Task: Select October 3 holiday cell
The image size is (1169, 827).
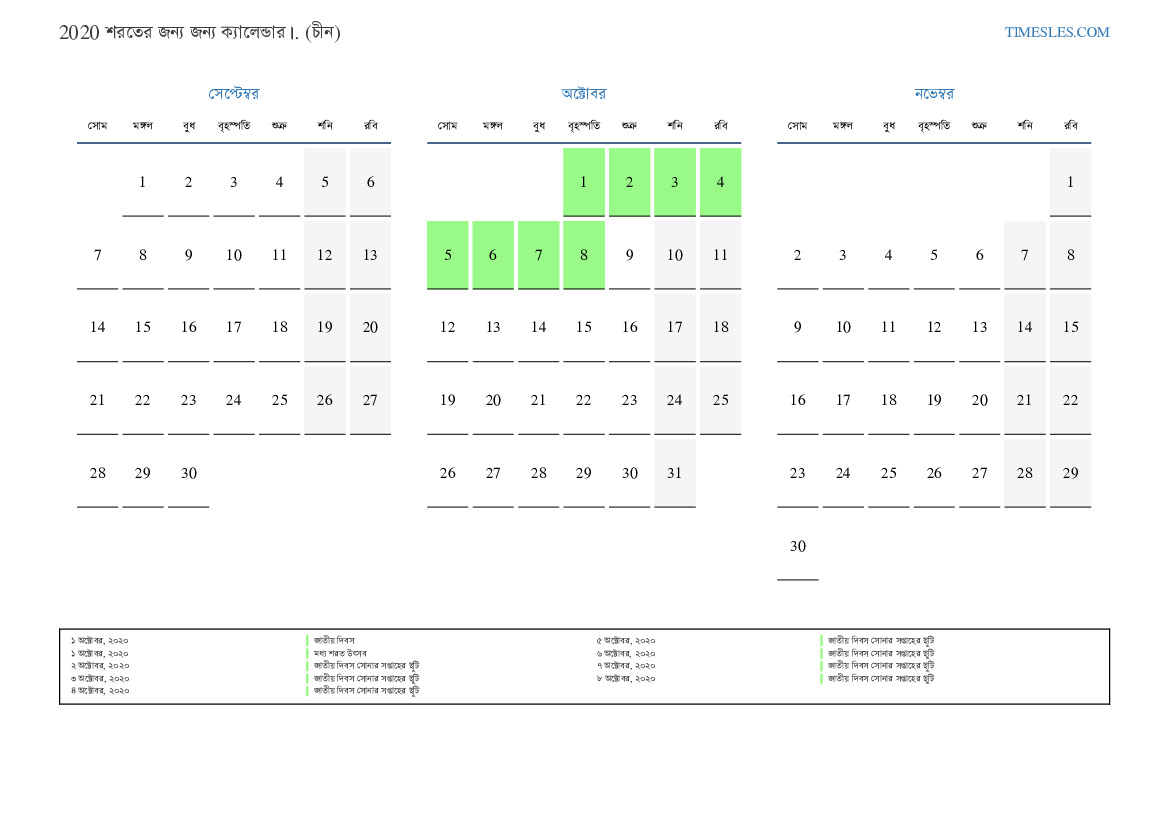Action: click(675, 182)
